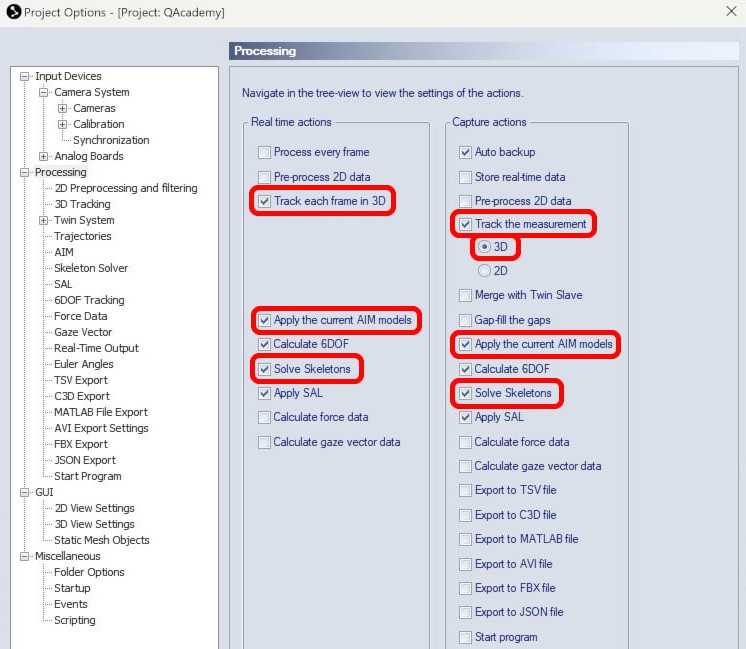Uncheck Auto backup in Capture actions

point(465,153)
